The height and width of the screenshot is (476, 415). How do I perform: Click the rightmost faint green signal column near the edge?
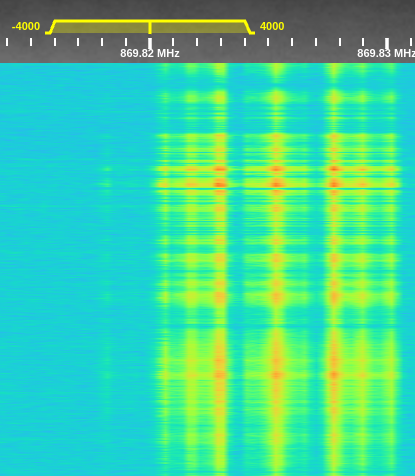[x=392, y=267]
